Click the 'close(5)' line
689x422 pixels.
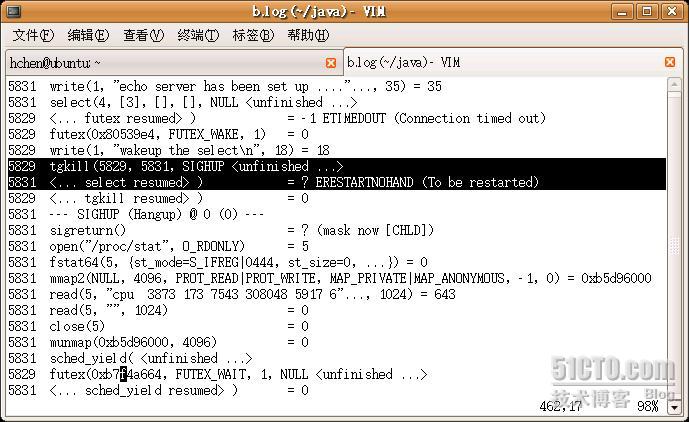point(159,326)
